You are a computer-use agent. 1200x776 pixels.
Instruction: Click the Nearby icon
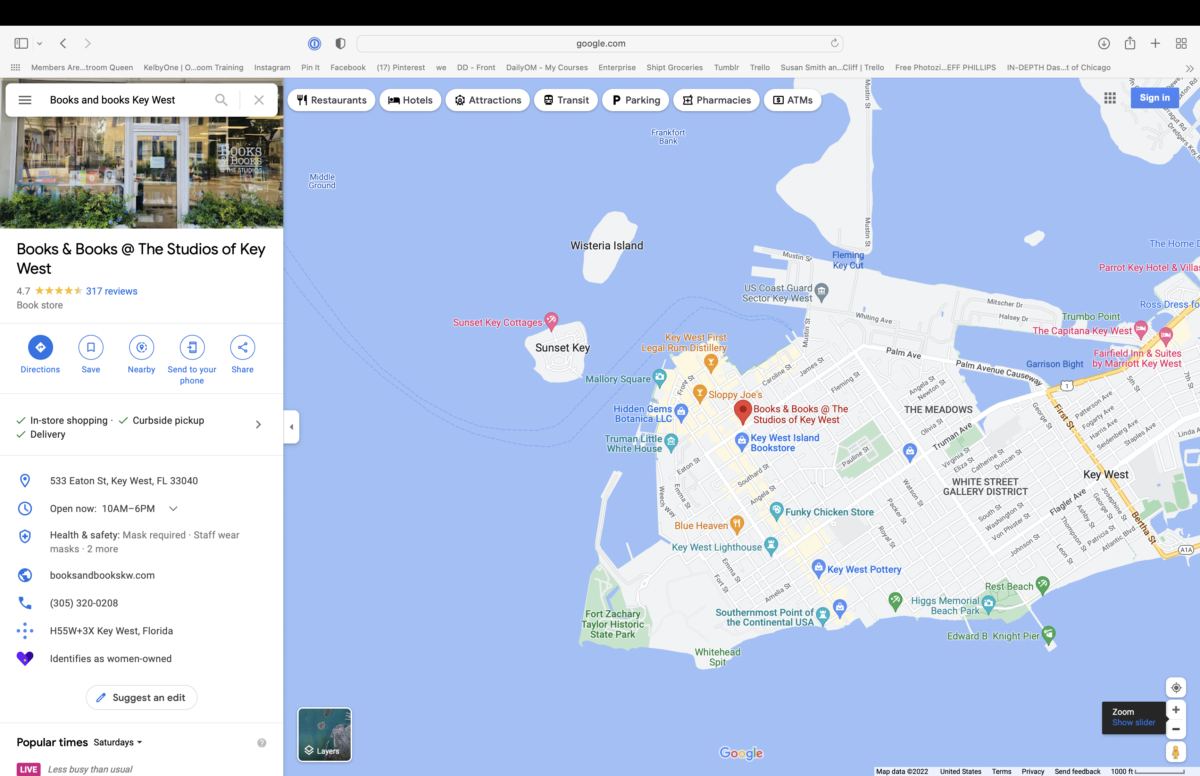point(141,347)
